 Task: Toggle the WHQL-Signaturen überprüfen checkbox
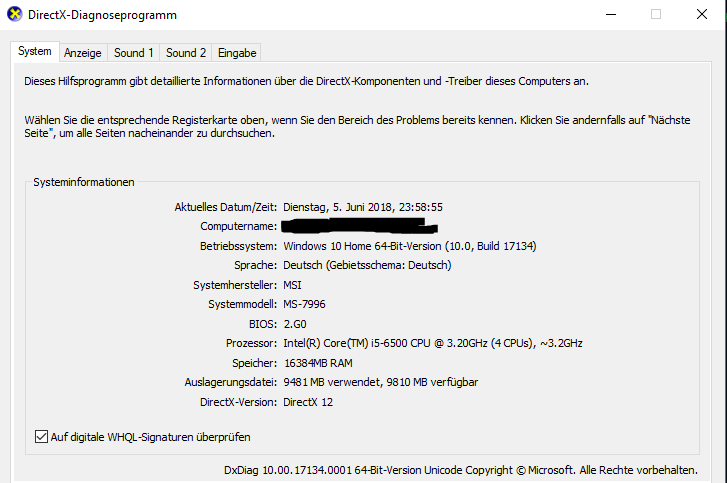[41, 437]
